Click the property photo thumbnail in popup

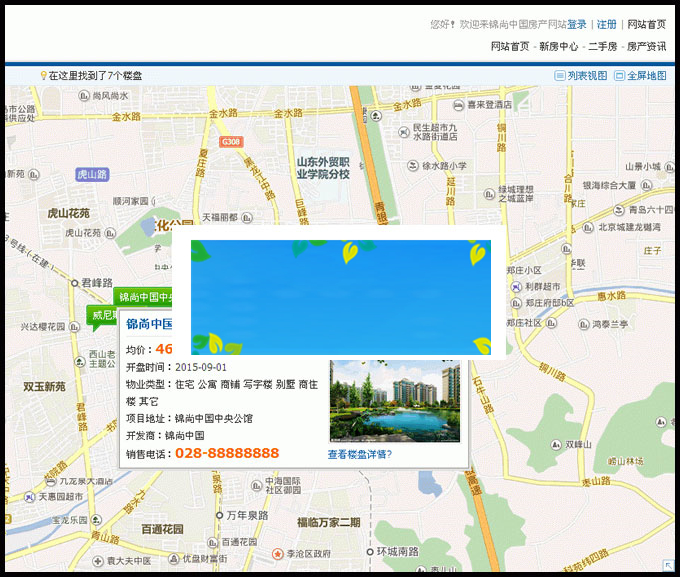coord(395,400)
